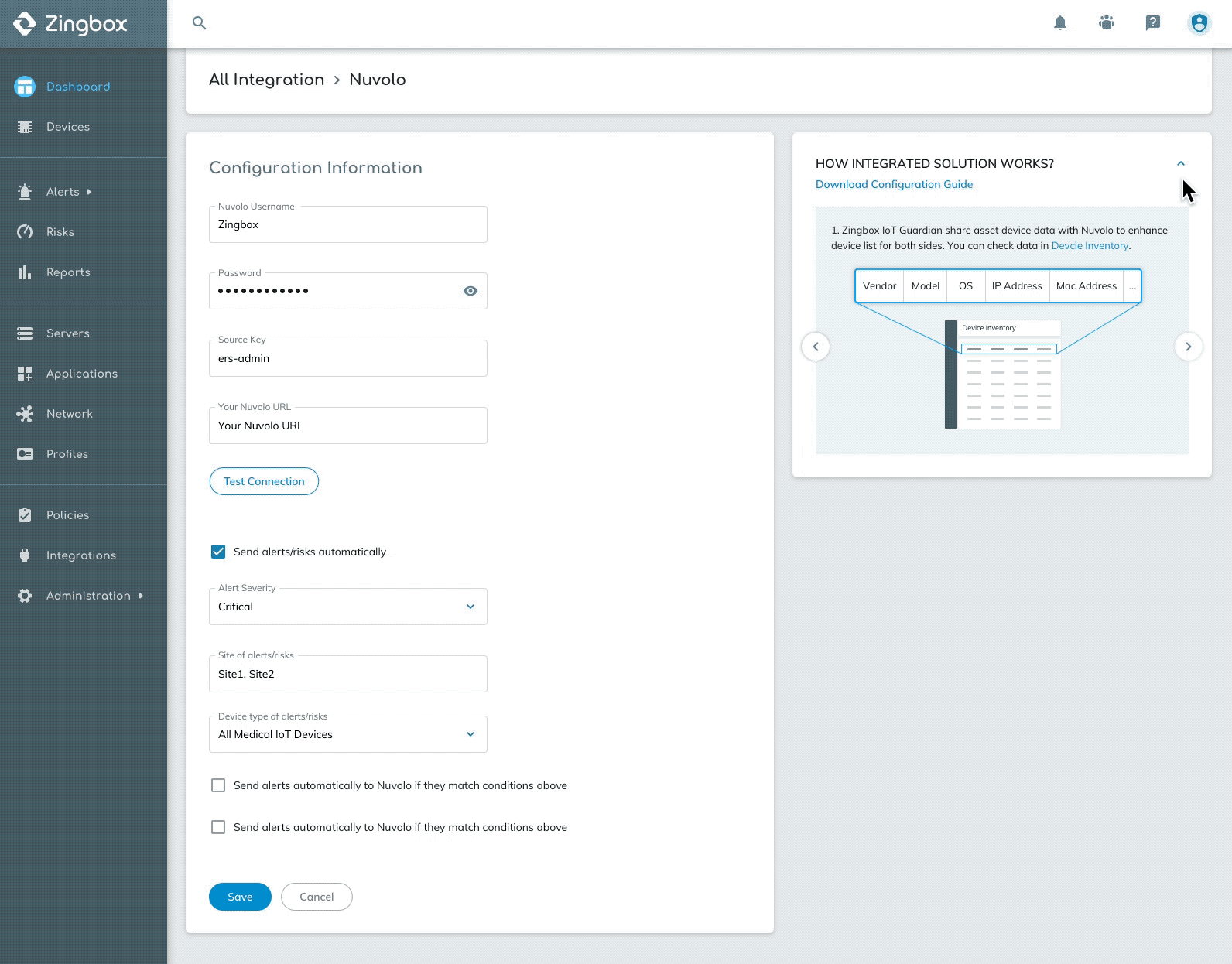
Task: Check the first Send alerts automatically to Nuvolo box
Action: (218, 785)
